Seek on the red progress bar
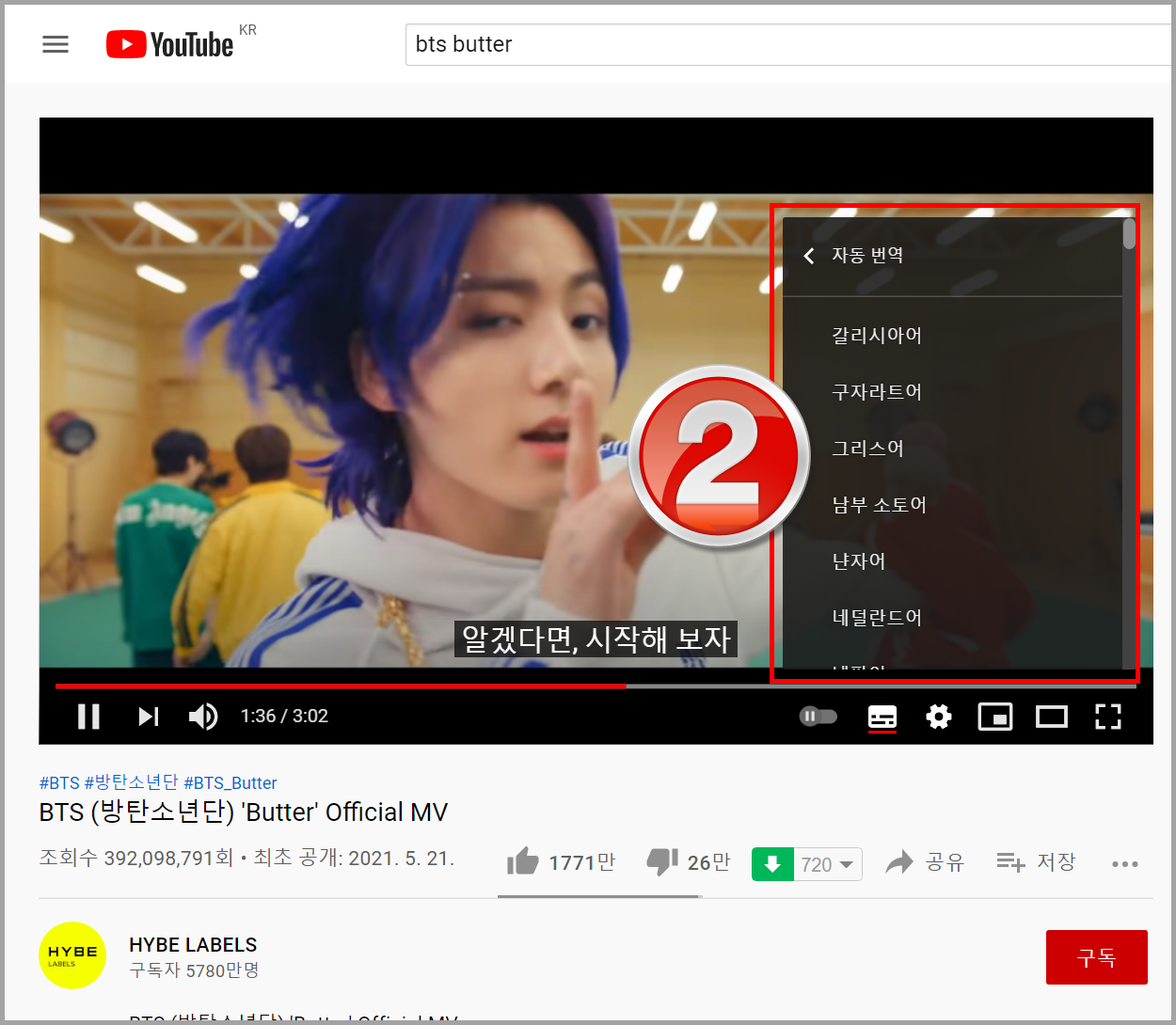 (x=341, y=686)
